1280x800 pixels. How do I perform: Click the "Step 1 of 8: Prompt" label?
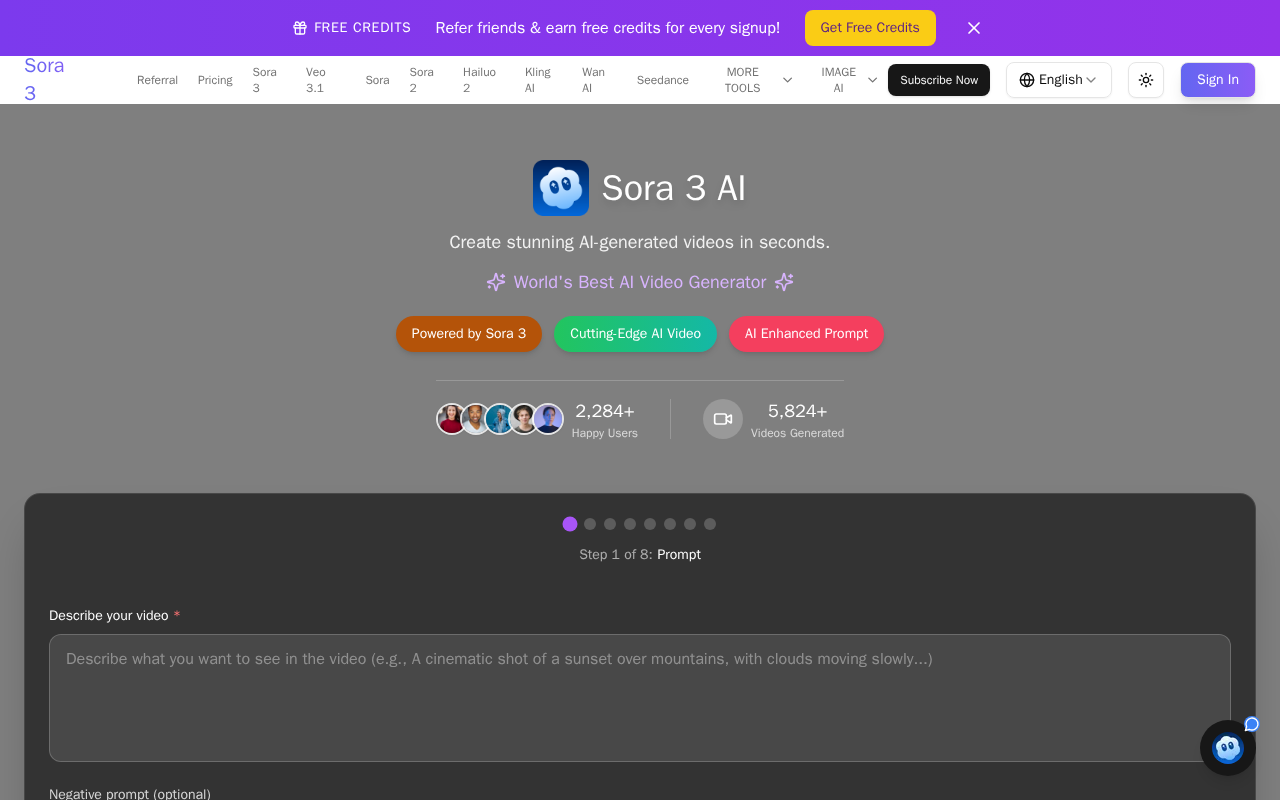pyautogui.click(x=640, y=555)
